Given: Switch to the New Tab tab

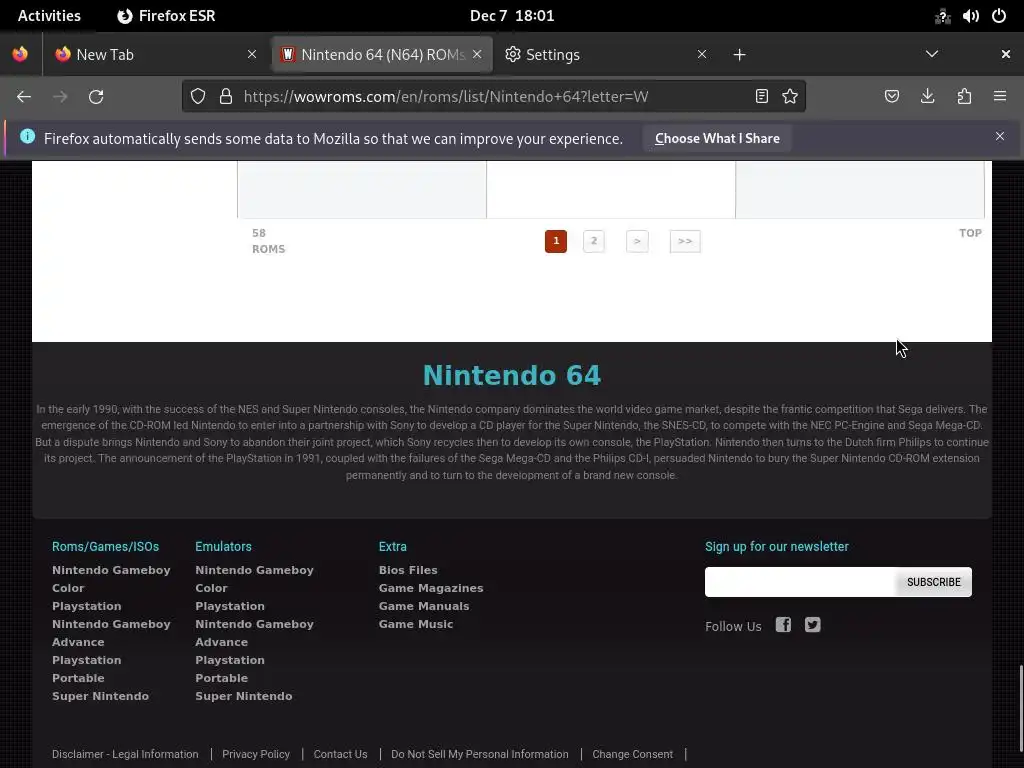Looking at the screenshot, I should point(155,54).
